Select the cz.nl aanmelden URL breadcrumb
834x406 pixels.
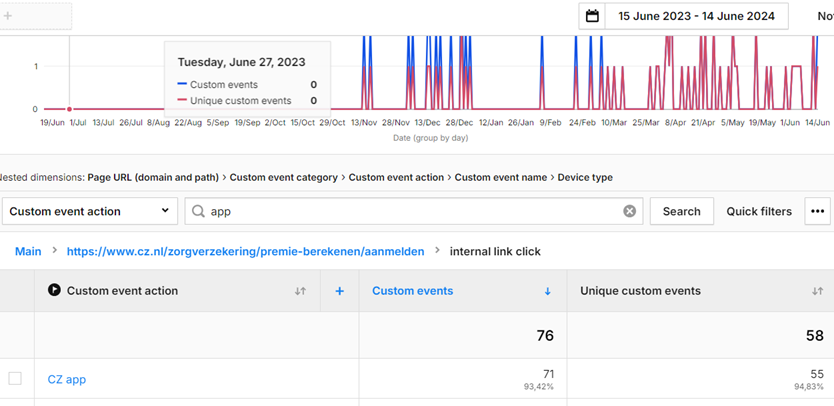(x=245, y=251)
